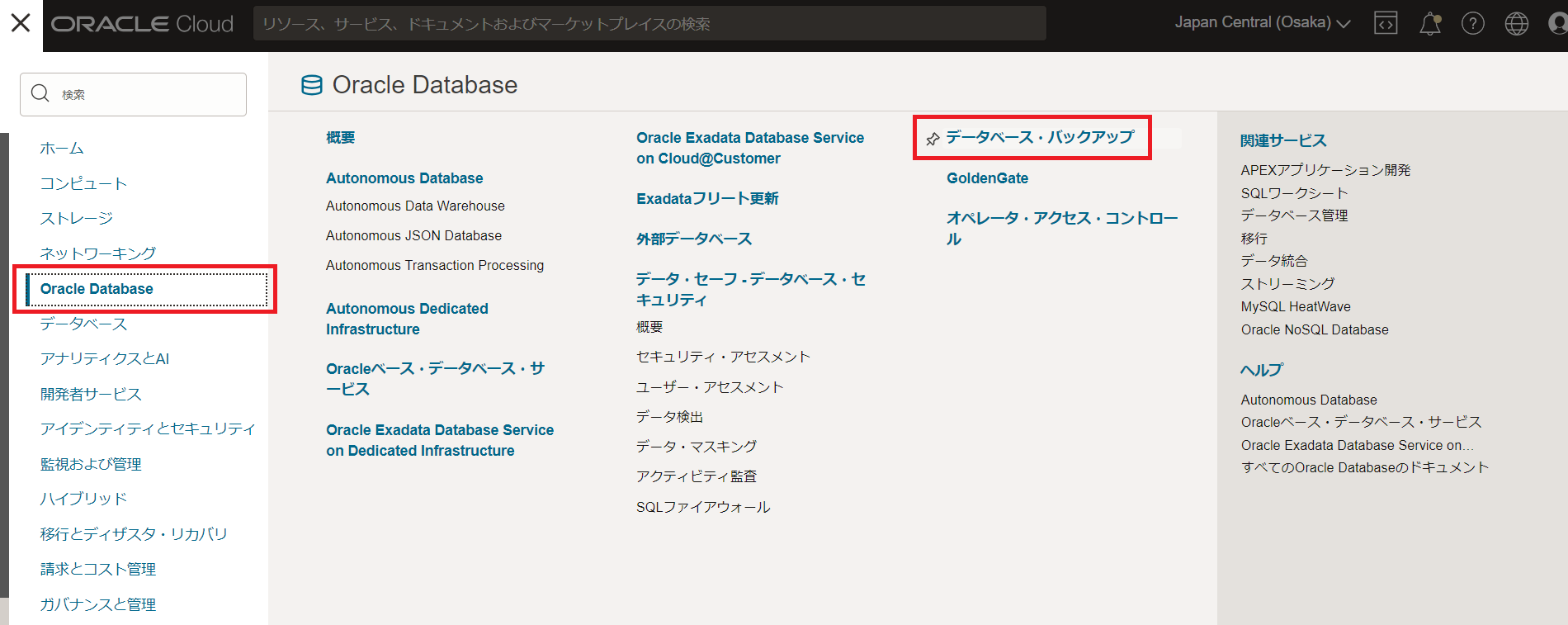The height and width of the screenshot is (625, 1568).
Task: Open MySQL HeatWave related service
Action: [1296, 306]
